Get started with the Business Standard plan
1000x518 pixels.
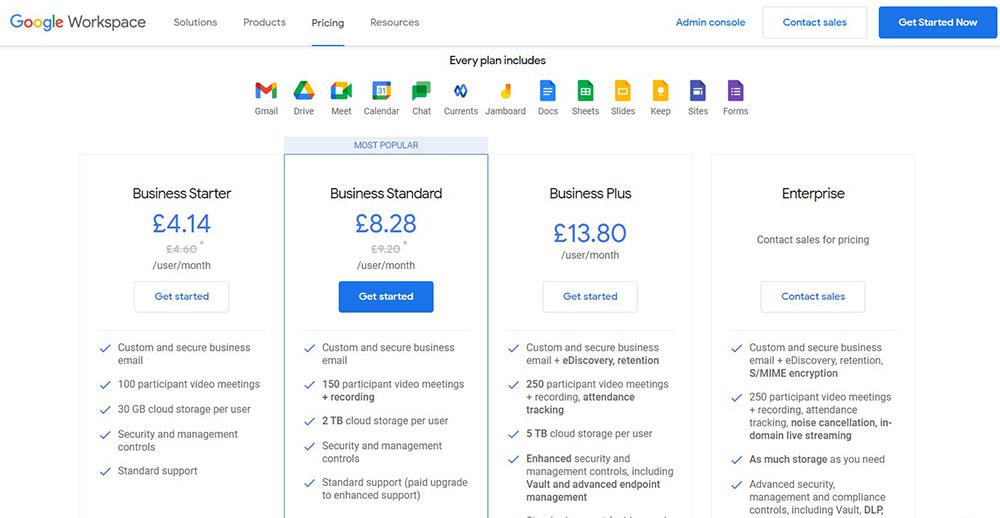point(386,297)
